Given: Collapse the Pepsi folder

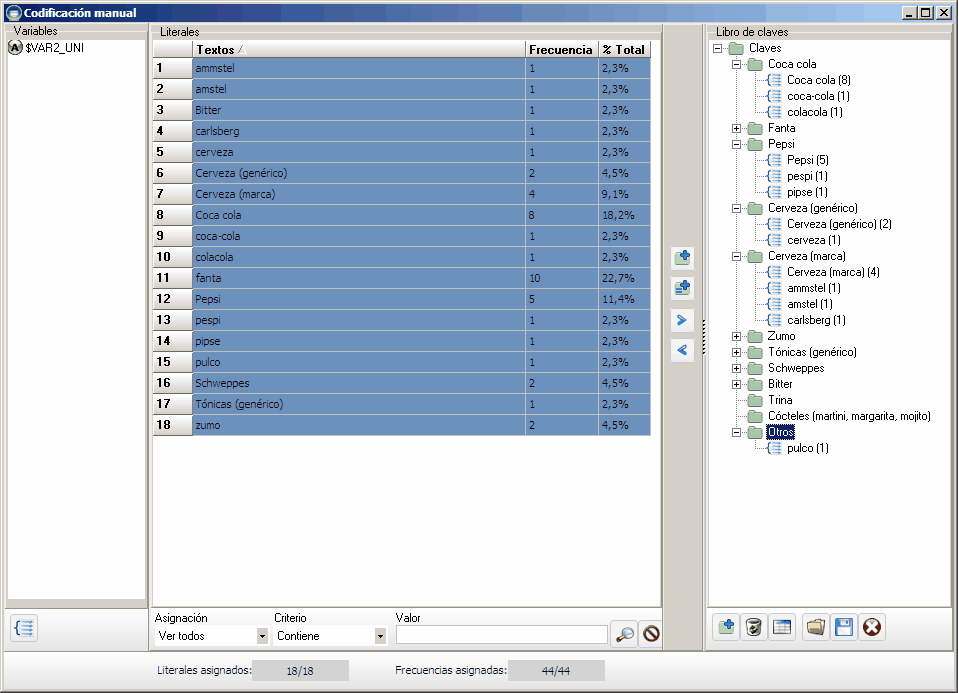Looking at the screenshot, I should [737, 144].
